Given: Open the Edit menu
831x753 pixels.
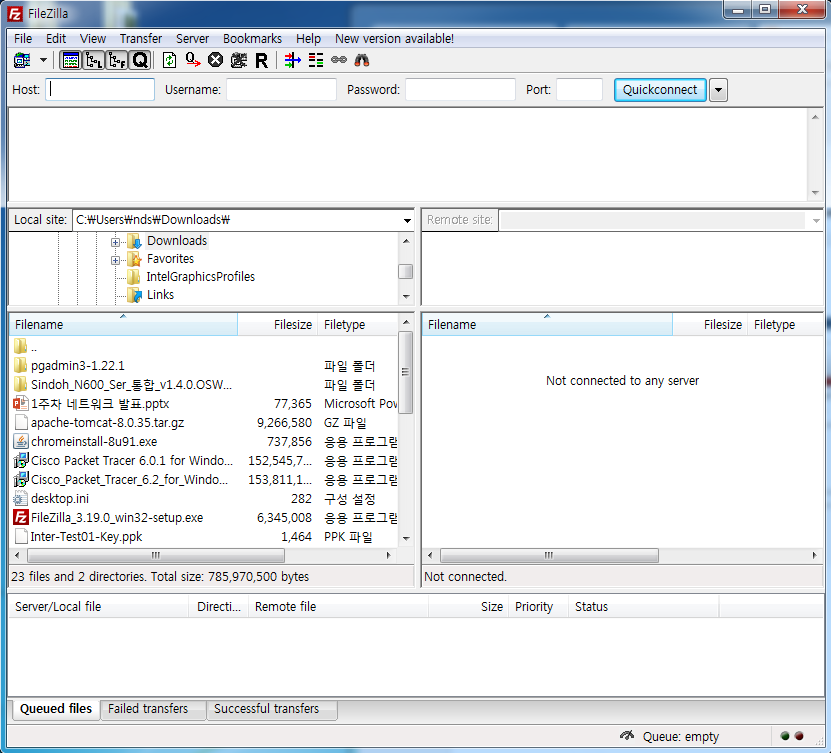Looking at the screenshot, I should pyautogui.click(x=56, y=39).
